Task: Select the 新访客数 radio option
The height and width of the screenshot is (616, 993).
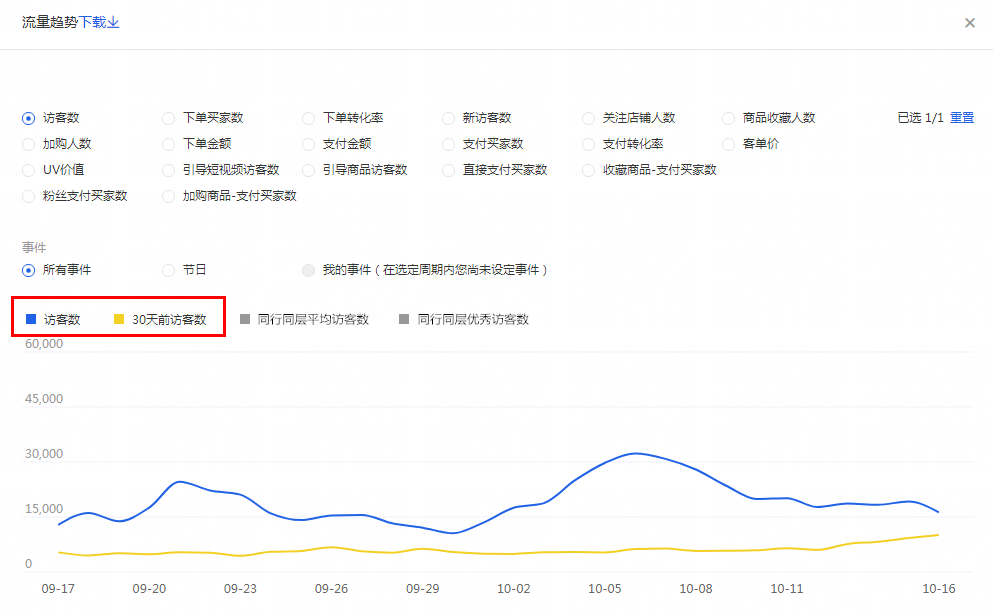Action: click(x=449, y=118)
